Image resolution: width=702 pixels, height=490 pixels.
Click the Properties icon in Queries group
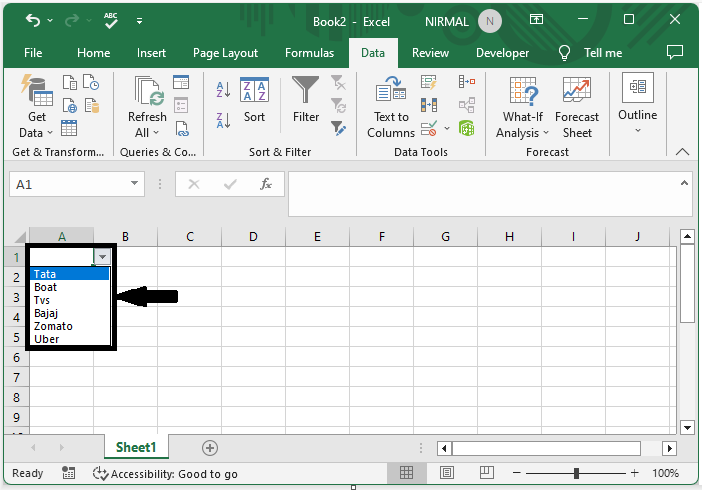[x=181, y=105]
